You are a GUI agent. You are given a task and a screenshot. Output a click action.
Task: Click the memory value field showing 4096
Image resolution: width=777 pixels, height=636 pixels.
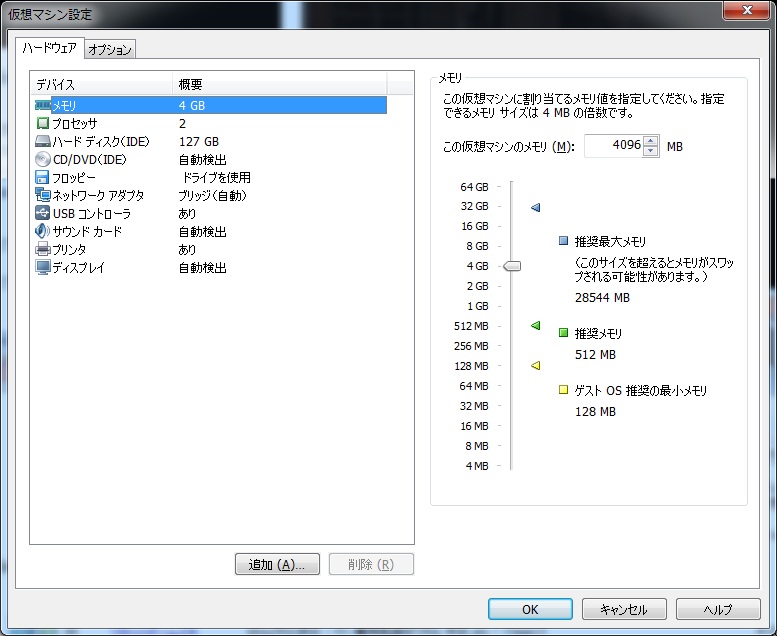point(613,146)
